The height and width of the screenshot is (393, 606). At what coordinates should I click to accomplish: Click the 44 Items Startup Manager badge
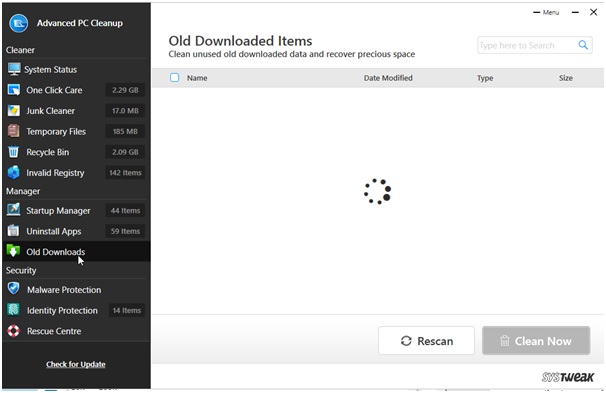tap(125, 211)
